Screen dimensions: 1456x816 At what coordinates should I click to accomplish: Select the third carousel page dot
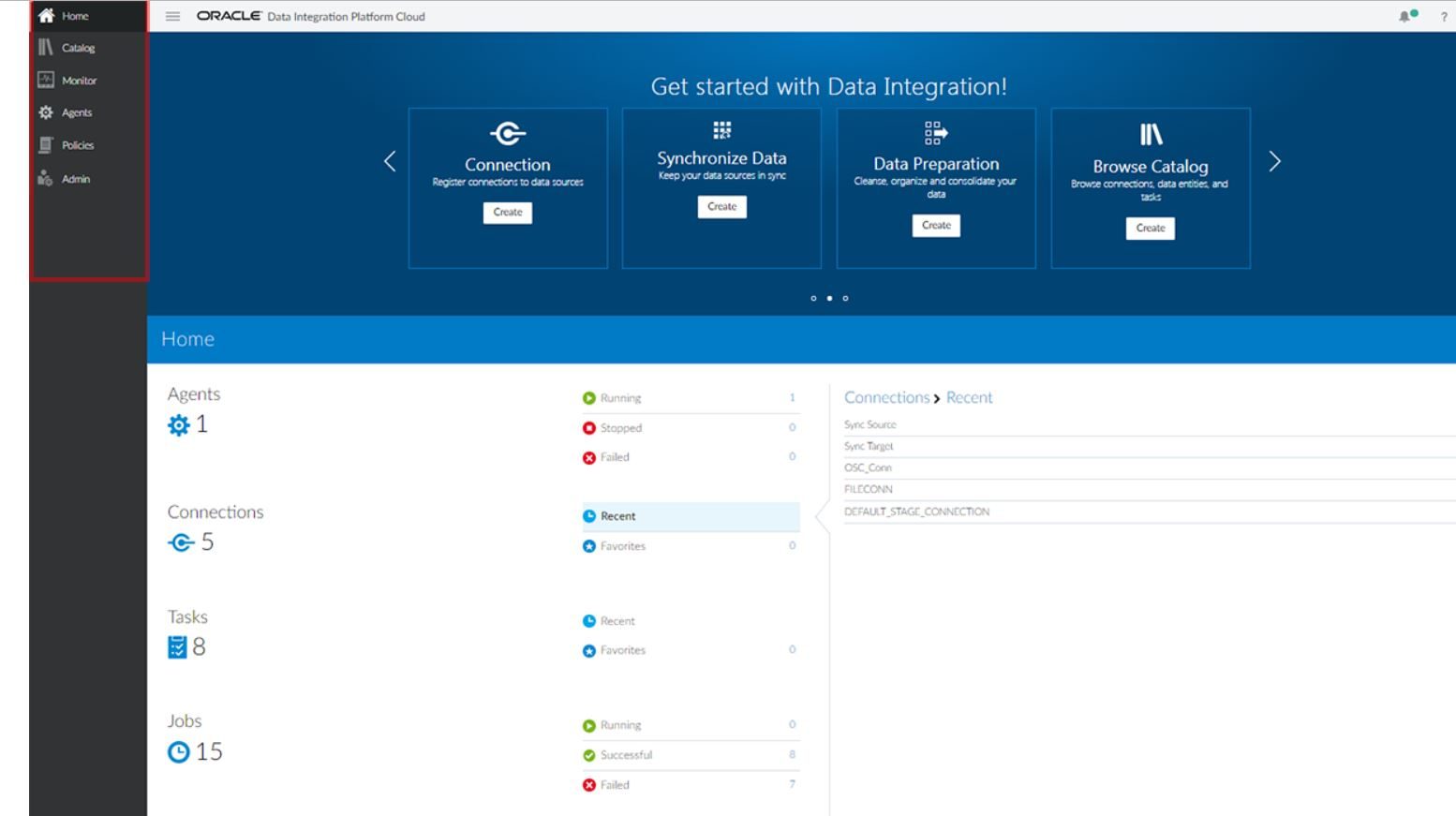[845, 299]
